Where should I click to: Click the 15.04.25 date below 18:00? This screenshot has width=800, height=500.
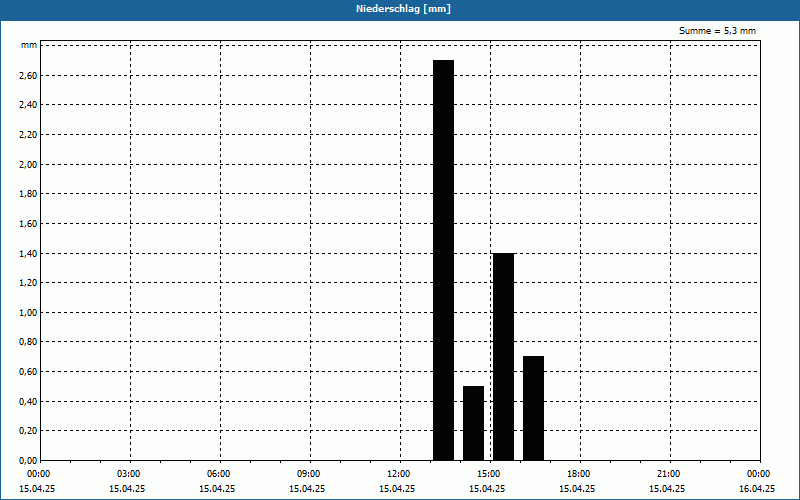pos(577,489)
